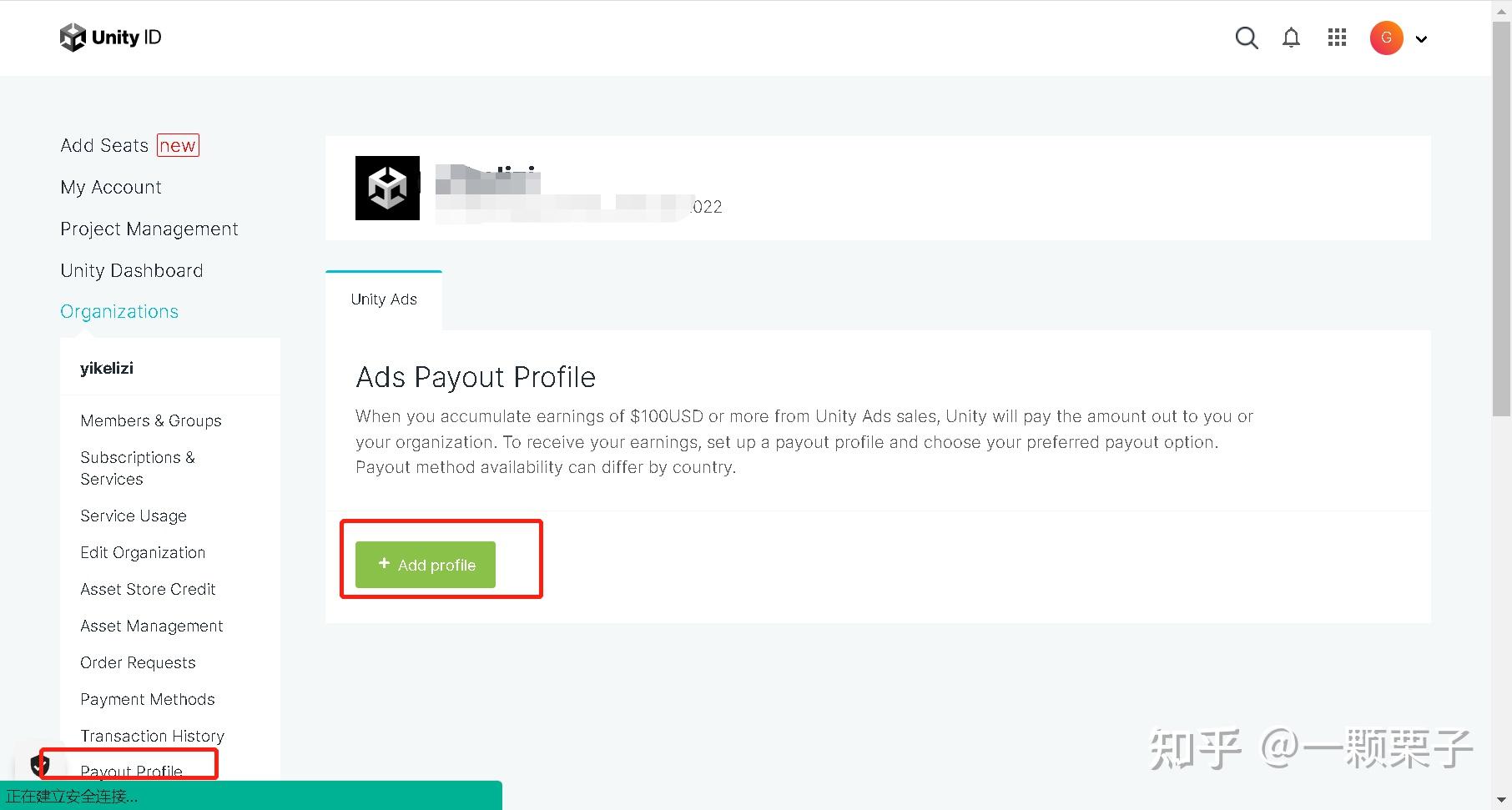Click the orange G user avatar

[1386, 38]
